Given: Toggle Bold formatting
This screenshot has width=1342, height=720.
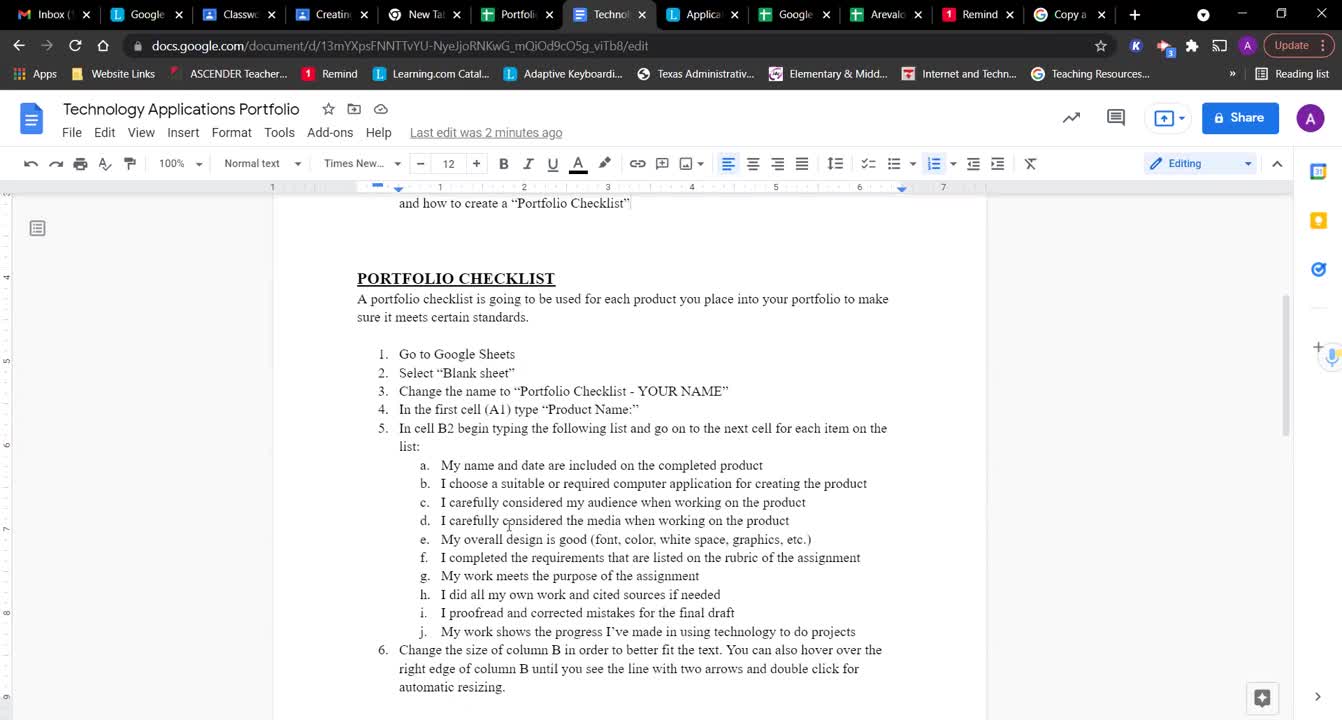Looking at the screenshot, I should pos(504,164).
